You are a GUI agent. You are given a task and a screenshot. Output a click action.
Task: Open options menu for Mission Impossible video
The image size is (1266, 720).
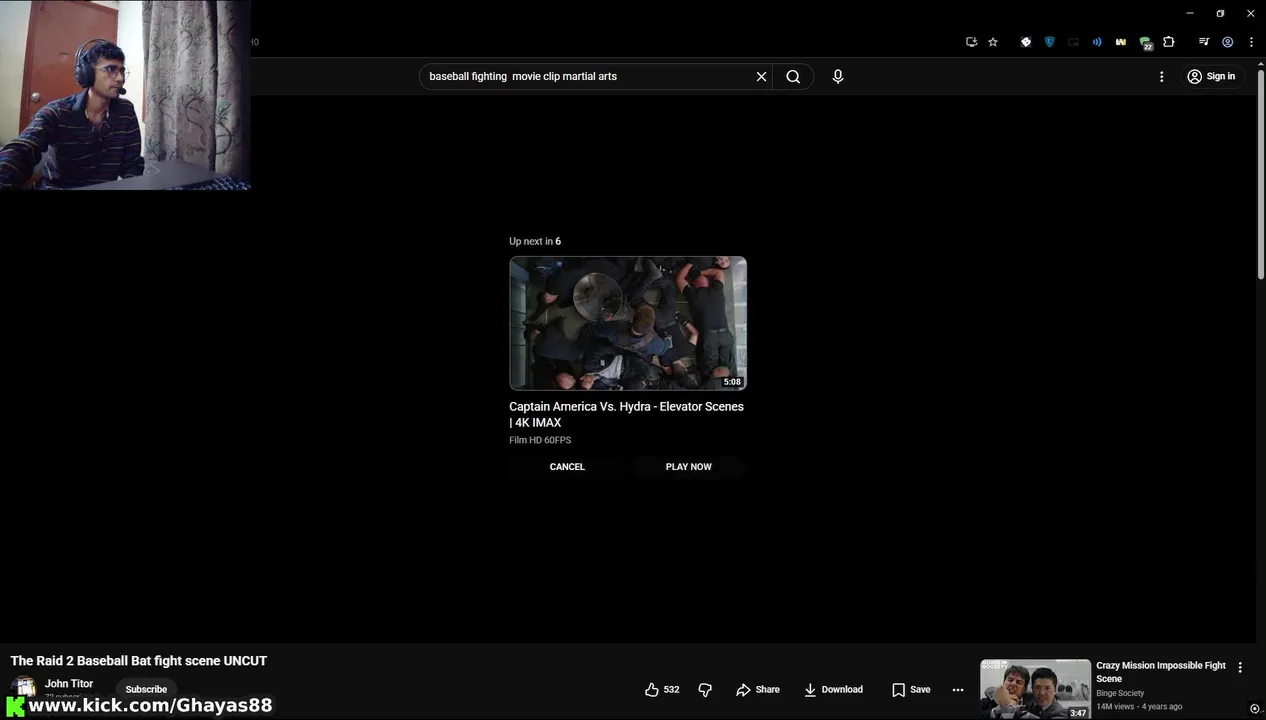point(1240,667)
